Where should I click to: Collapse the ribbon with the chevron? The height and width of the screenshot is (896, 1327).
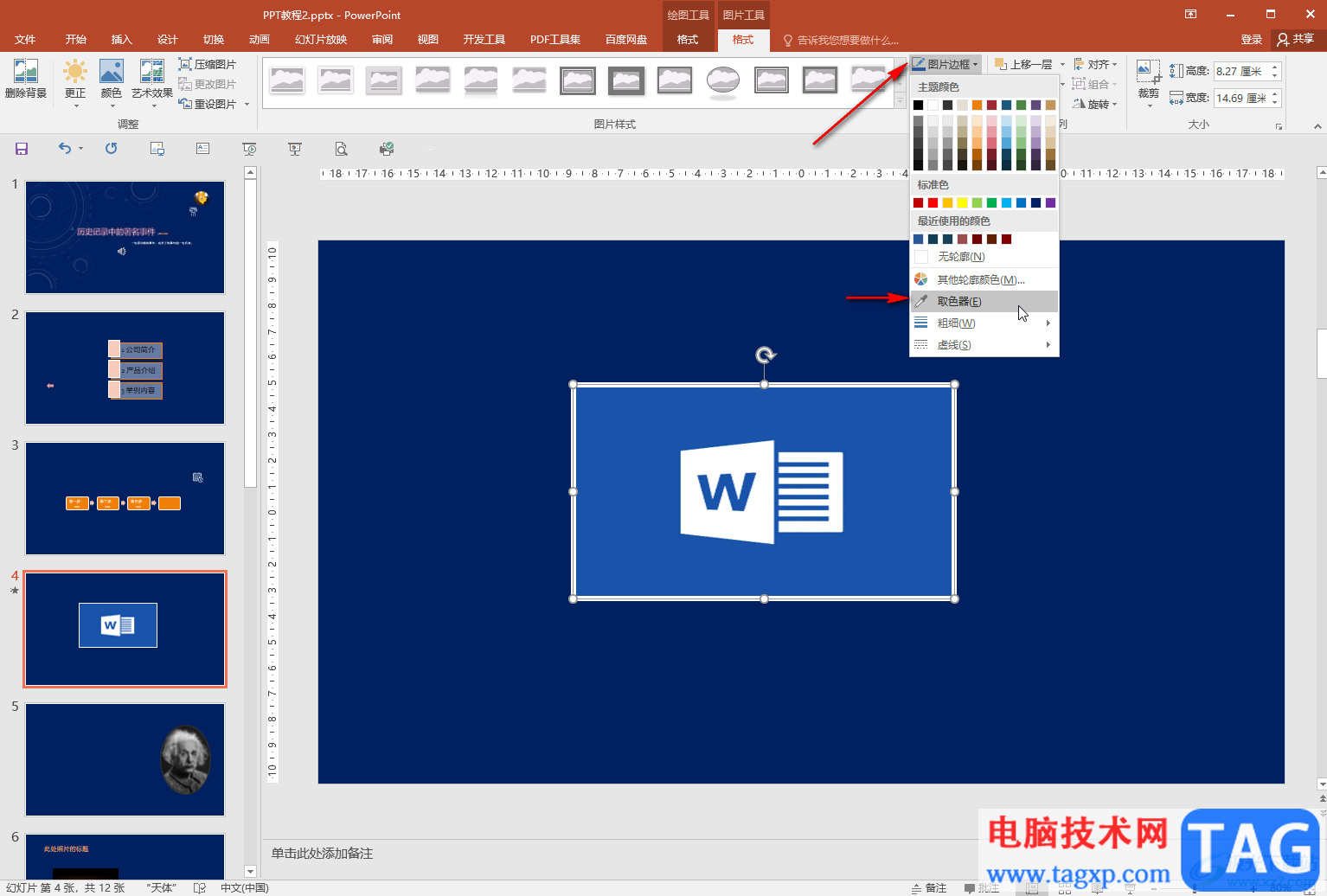(1317, 126)
